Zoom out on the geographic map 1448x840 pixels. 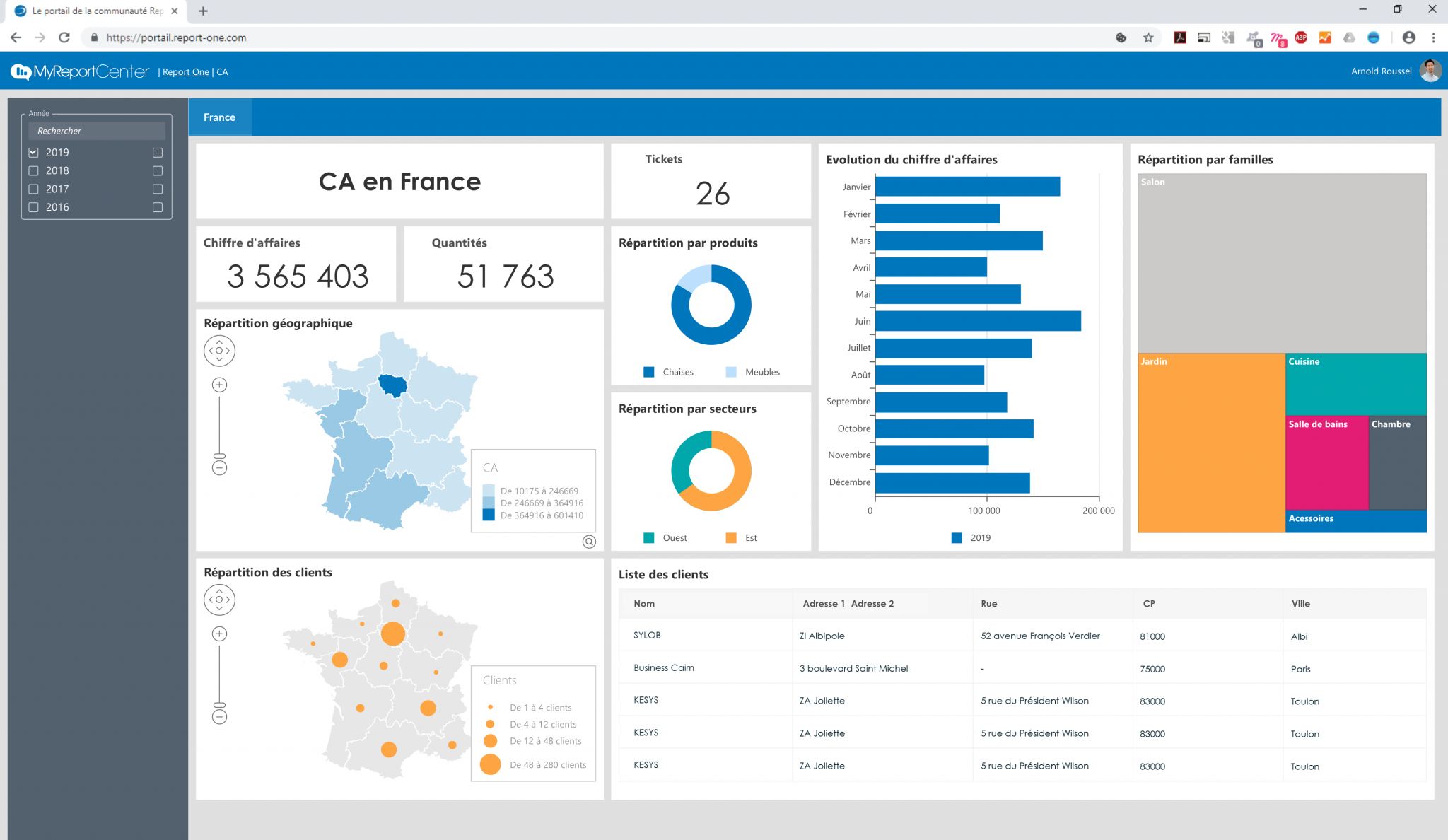pyautogui.click(x=219, y=468)
